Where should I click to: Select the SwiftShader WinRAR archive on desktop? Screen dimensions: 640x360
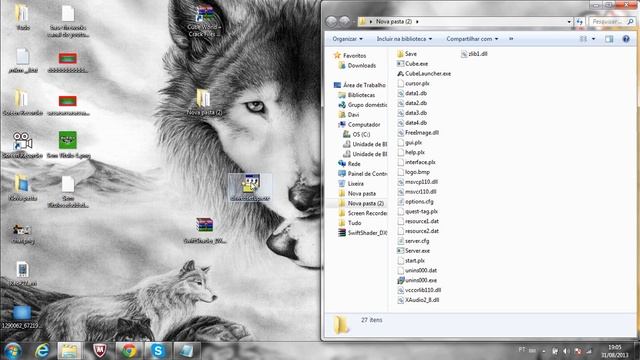[x=204, y=231]
